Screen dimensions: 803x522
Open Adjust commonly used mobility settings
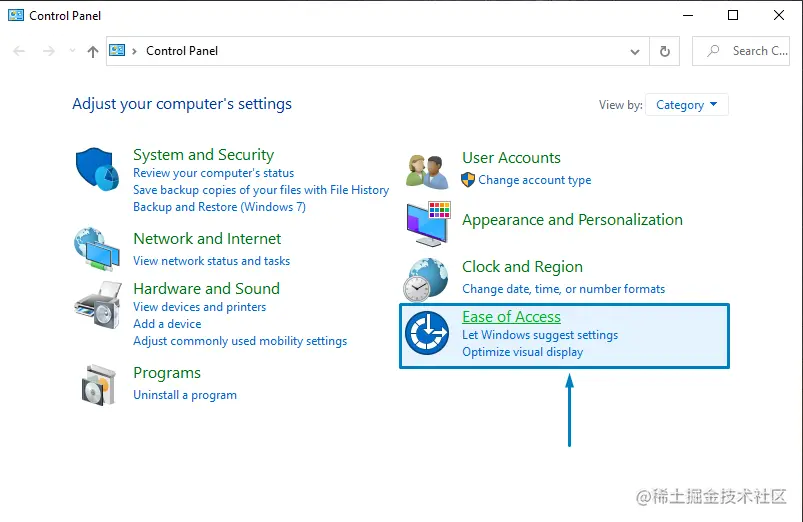tap(240, 341)
